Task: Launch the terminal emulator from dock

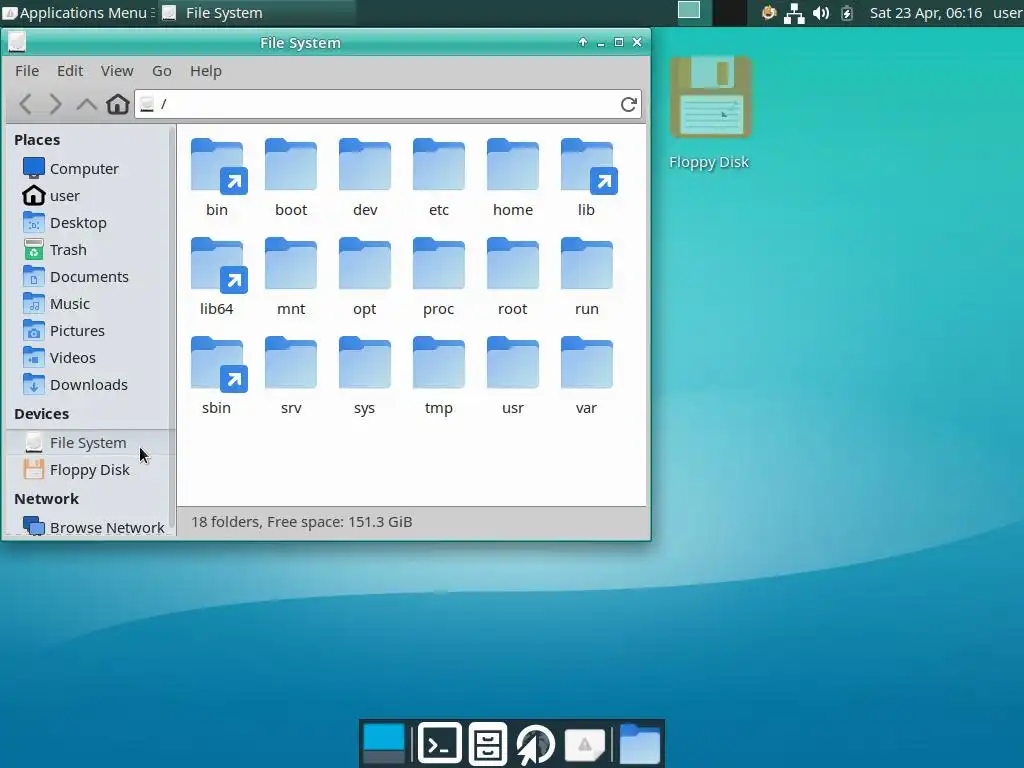Action: (x=439, y=743)
